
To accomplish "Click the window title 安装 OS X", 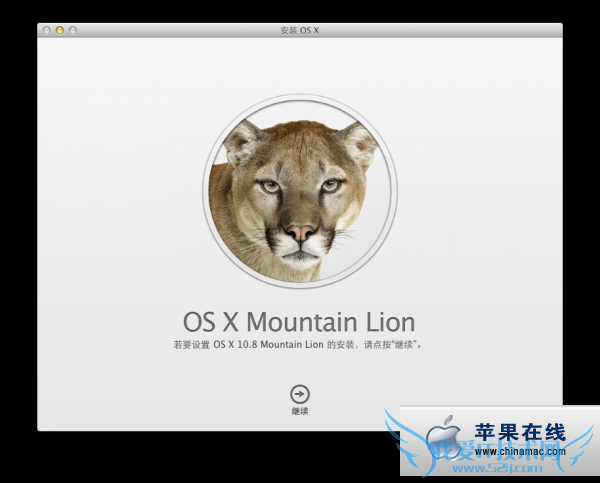I will (x=300, y=30).
